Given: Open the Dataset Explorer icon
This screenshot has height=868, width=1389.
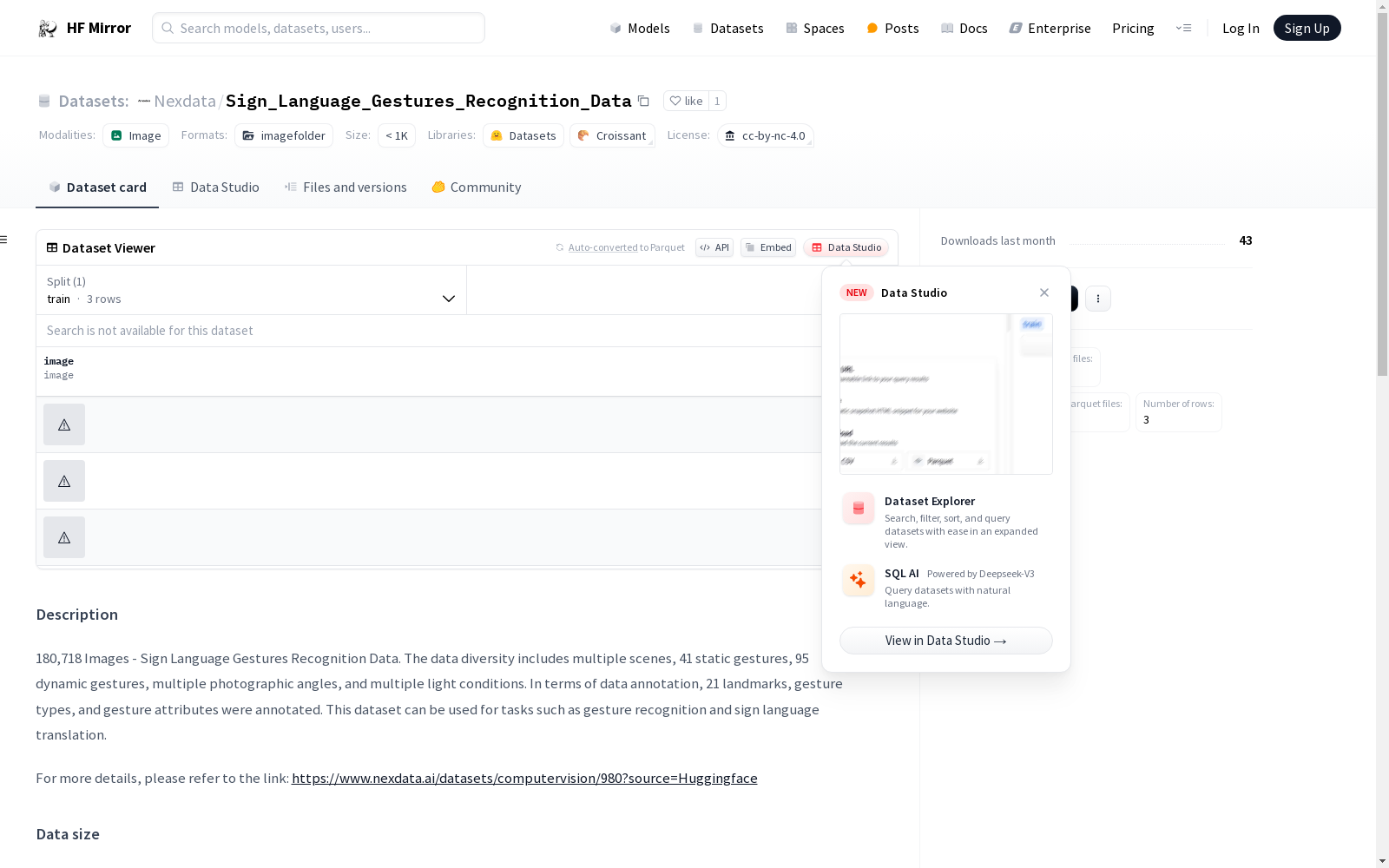Looking at the screenshot, I should pos(859,509).
